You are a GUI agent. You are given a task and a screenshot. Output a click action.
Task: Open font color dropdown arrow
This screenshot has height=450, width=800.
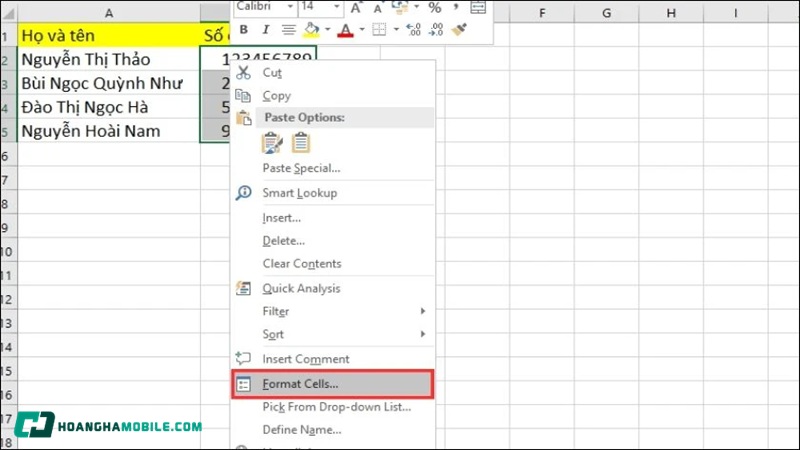[x=362, y=30]
